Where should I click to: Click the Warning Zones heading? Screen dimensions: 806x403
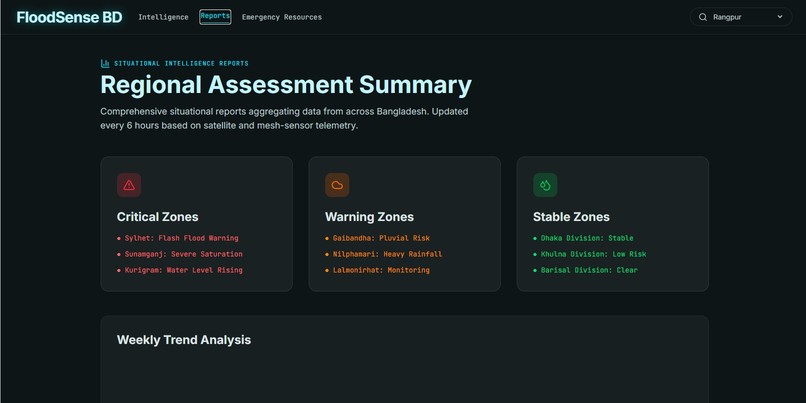pos(369,217)
